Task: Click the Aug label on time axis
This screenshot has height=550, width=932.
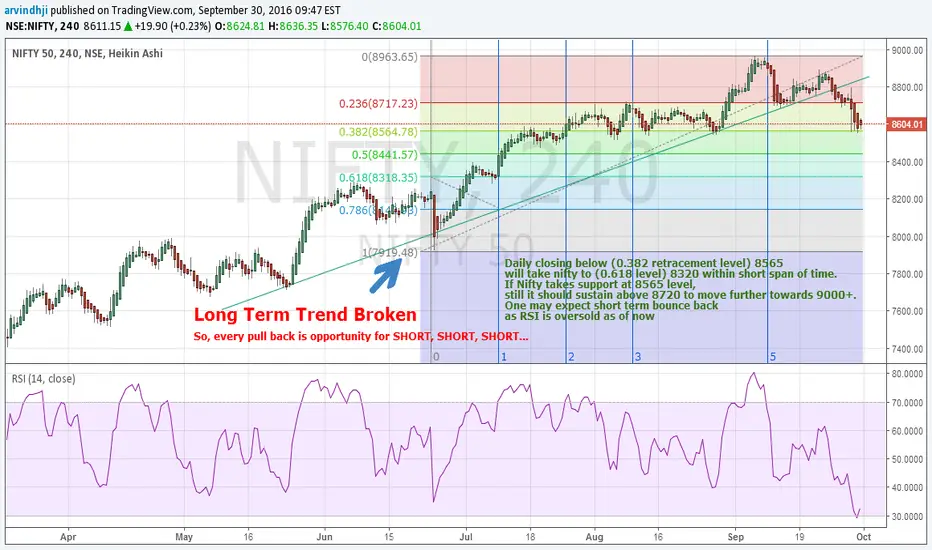Action: click(x=594, y=537)
